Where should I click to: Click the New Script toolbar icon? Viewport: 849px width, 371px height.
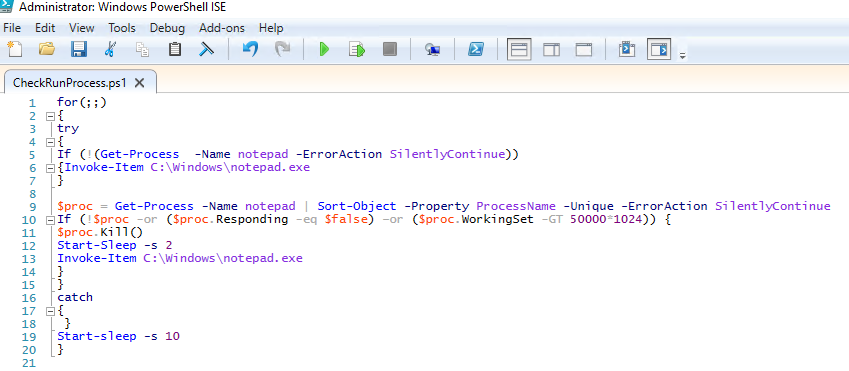15,49
